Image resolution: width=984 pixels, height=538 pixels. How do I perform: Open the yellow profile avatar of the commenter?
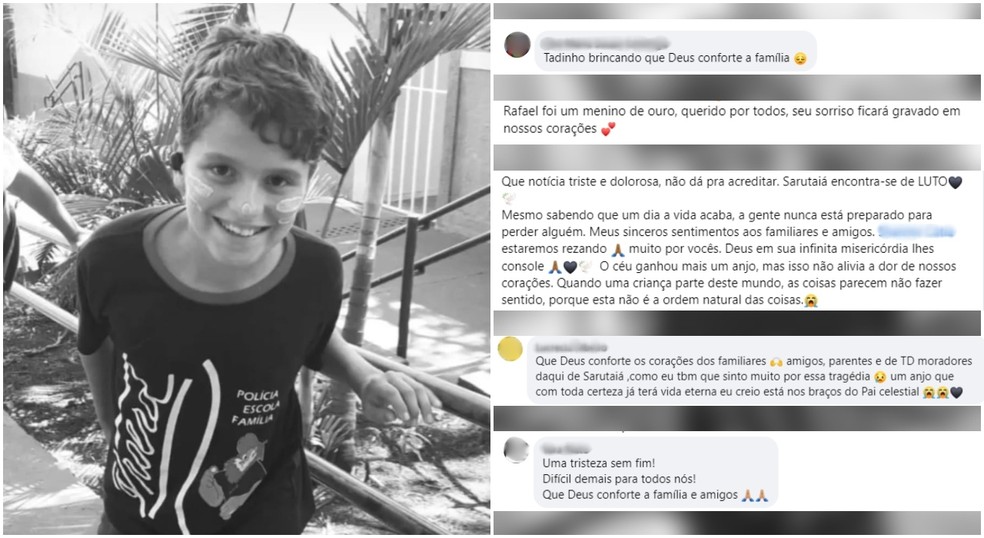coord(510,348)
